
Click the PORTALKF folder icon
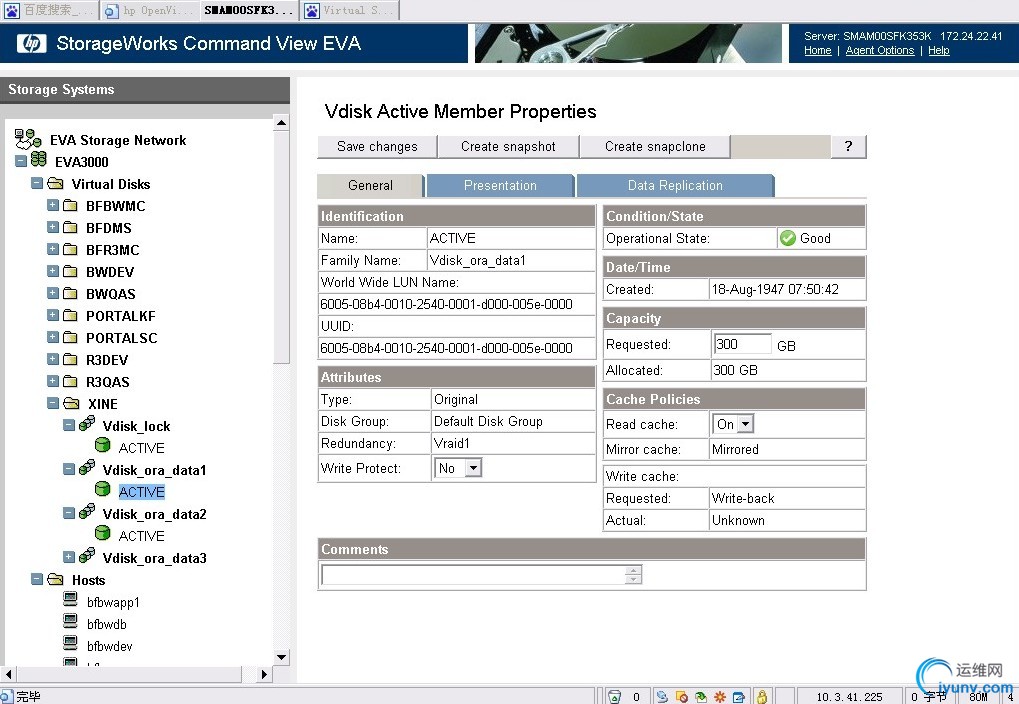[x=70, y=315]
